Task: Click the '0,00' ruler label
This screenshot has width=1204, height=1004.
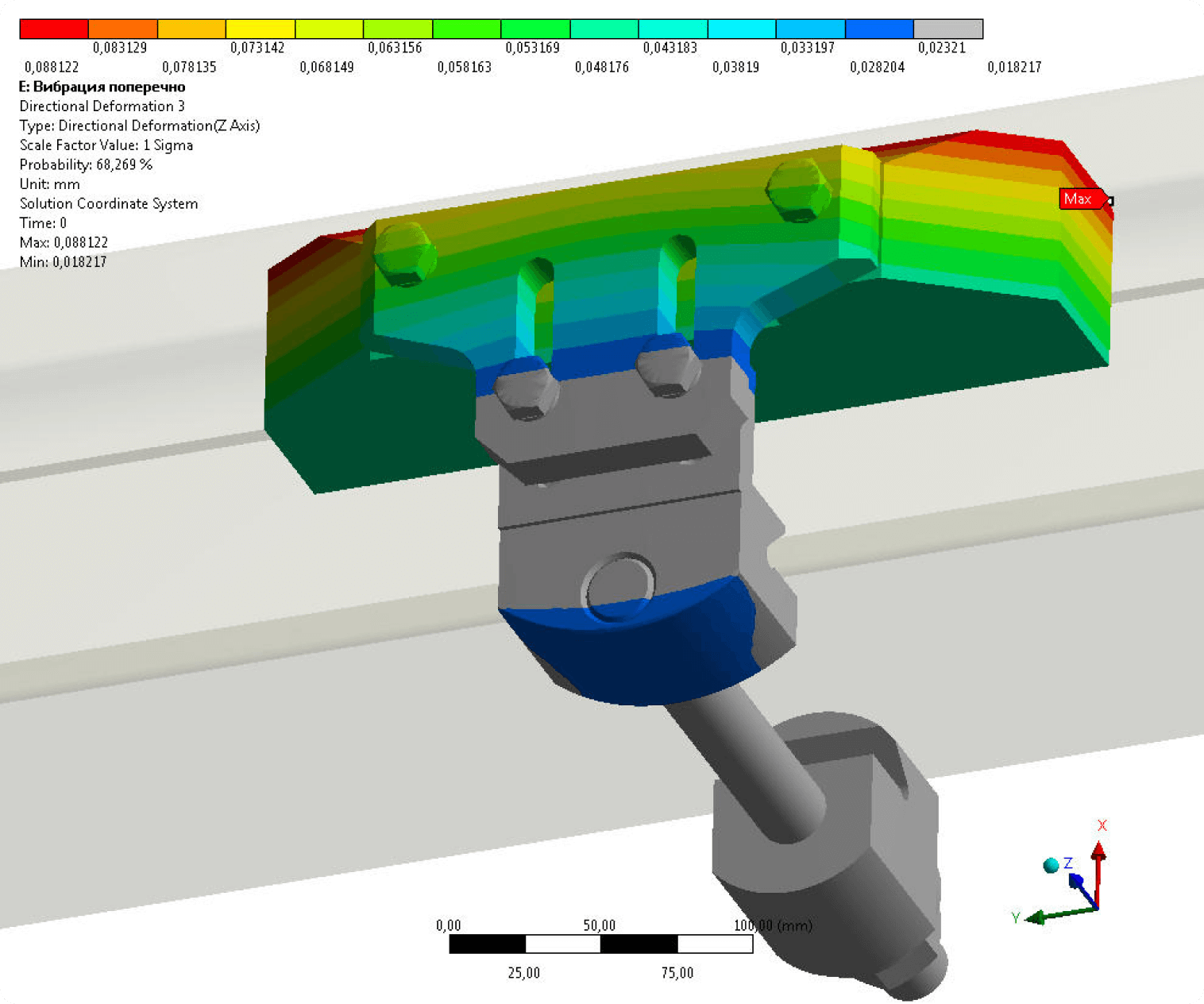Action: (448, 925)
